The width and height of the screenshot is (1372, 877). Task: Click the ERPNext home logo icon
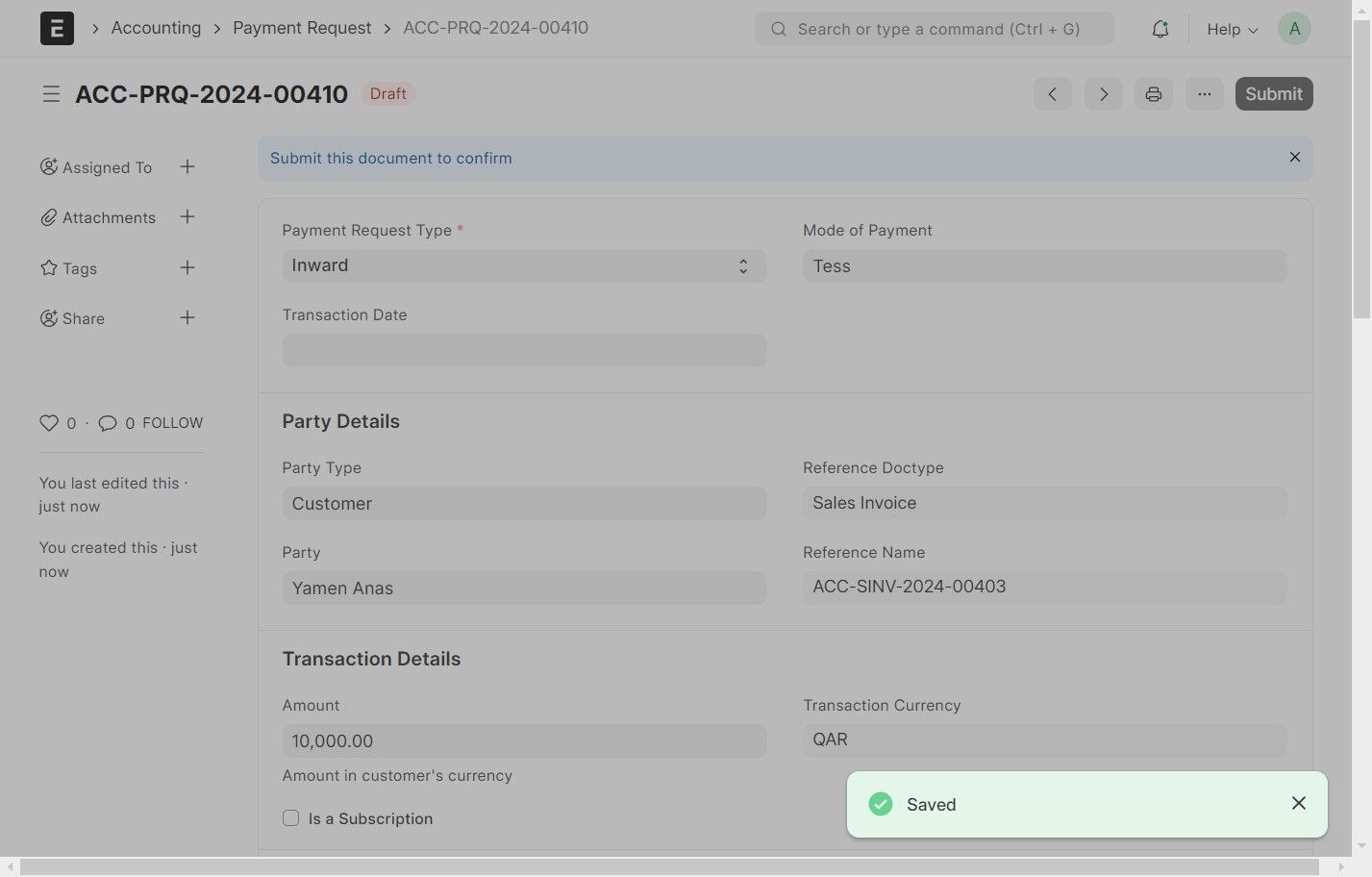pos(57,29)
